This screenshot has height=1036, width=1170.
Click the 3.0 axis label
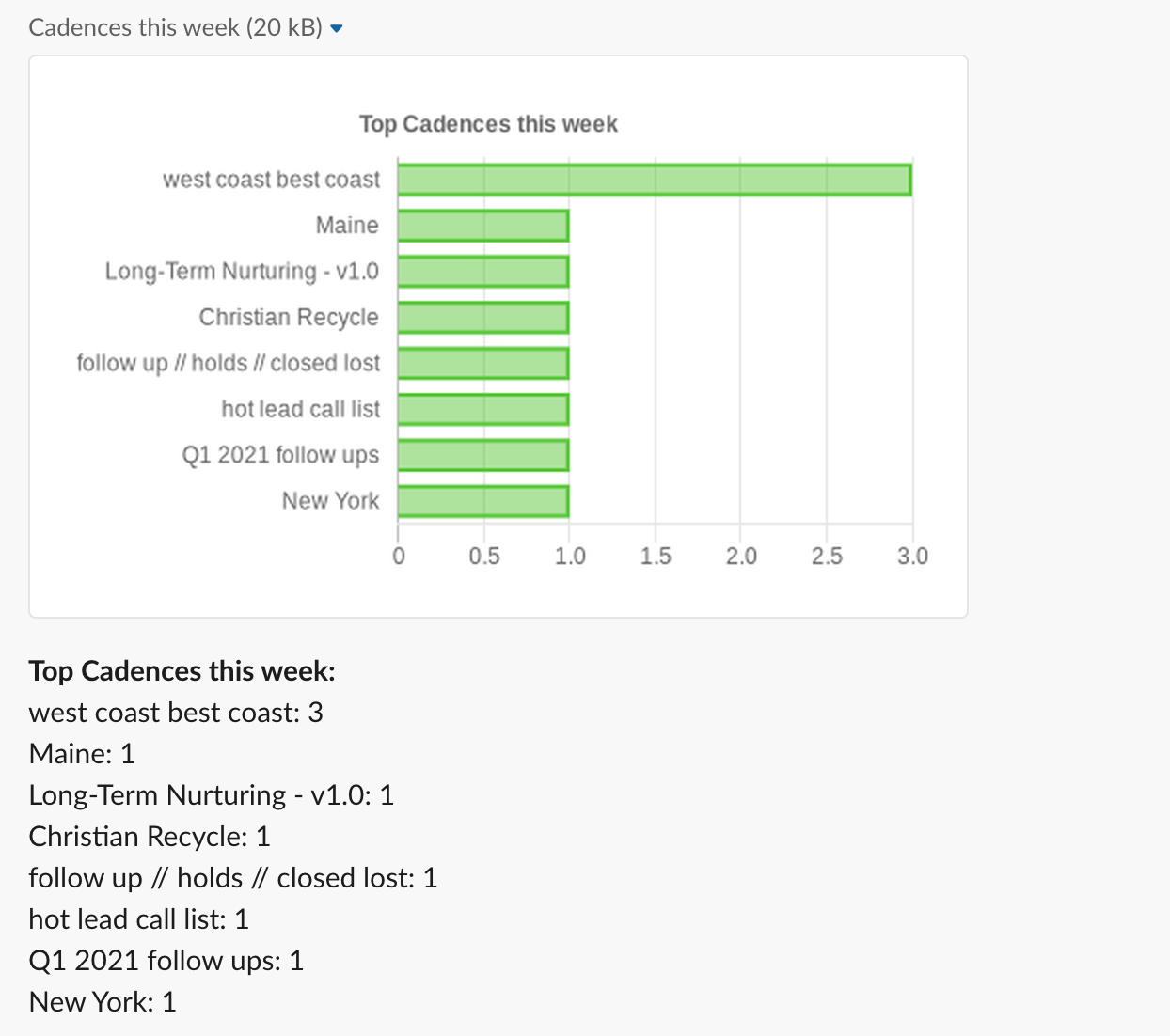[912, 557]
